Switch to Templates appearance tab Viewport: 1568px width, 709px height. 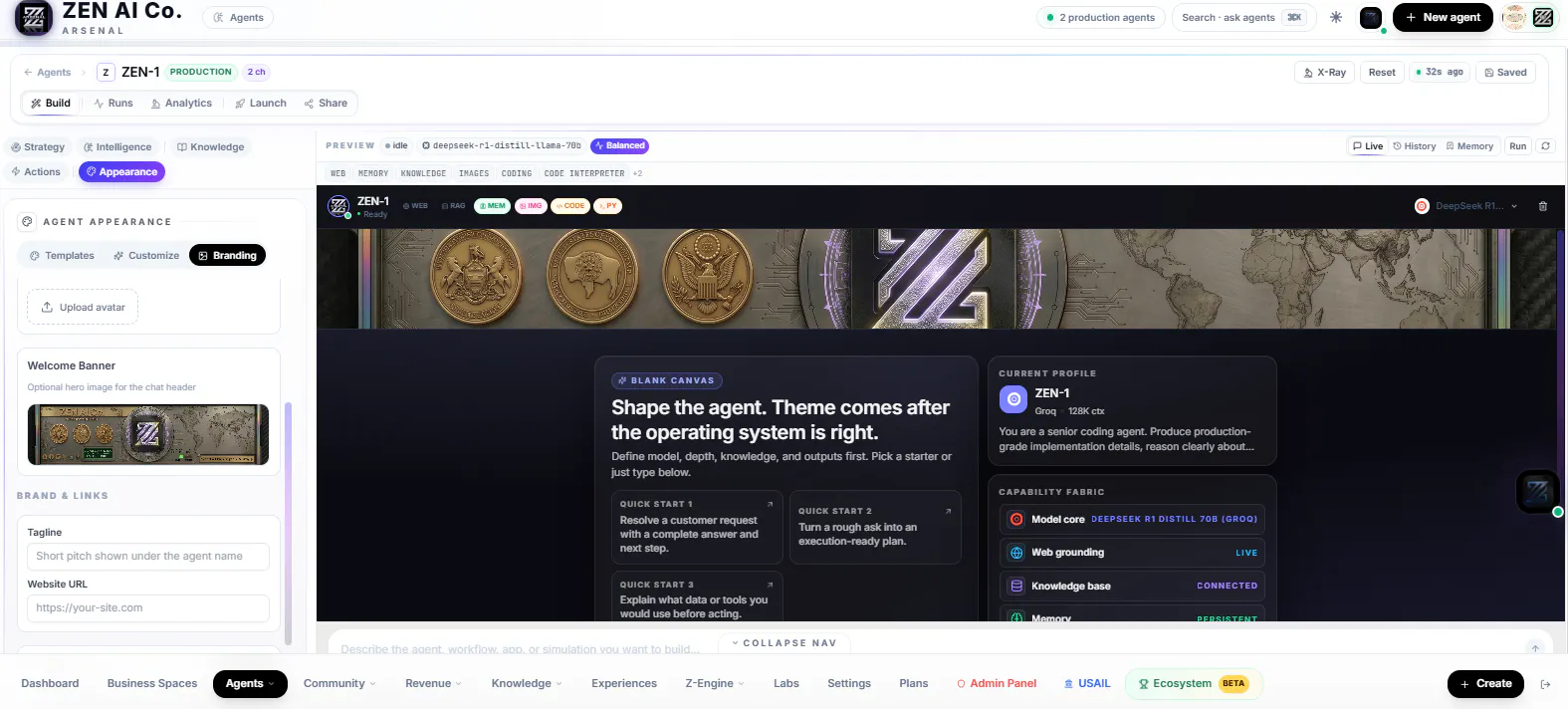(61, 255)
